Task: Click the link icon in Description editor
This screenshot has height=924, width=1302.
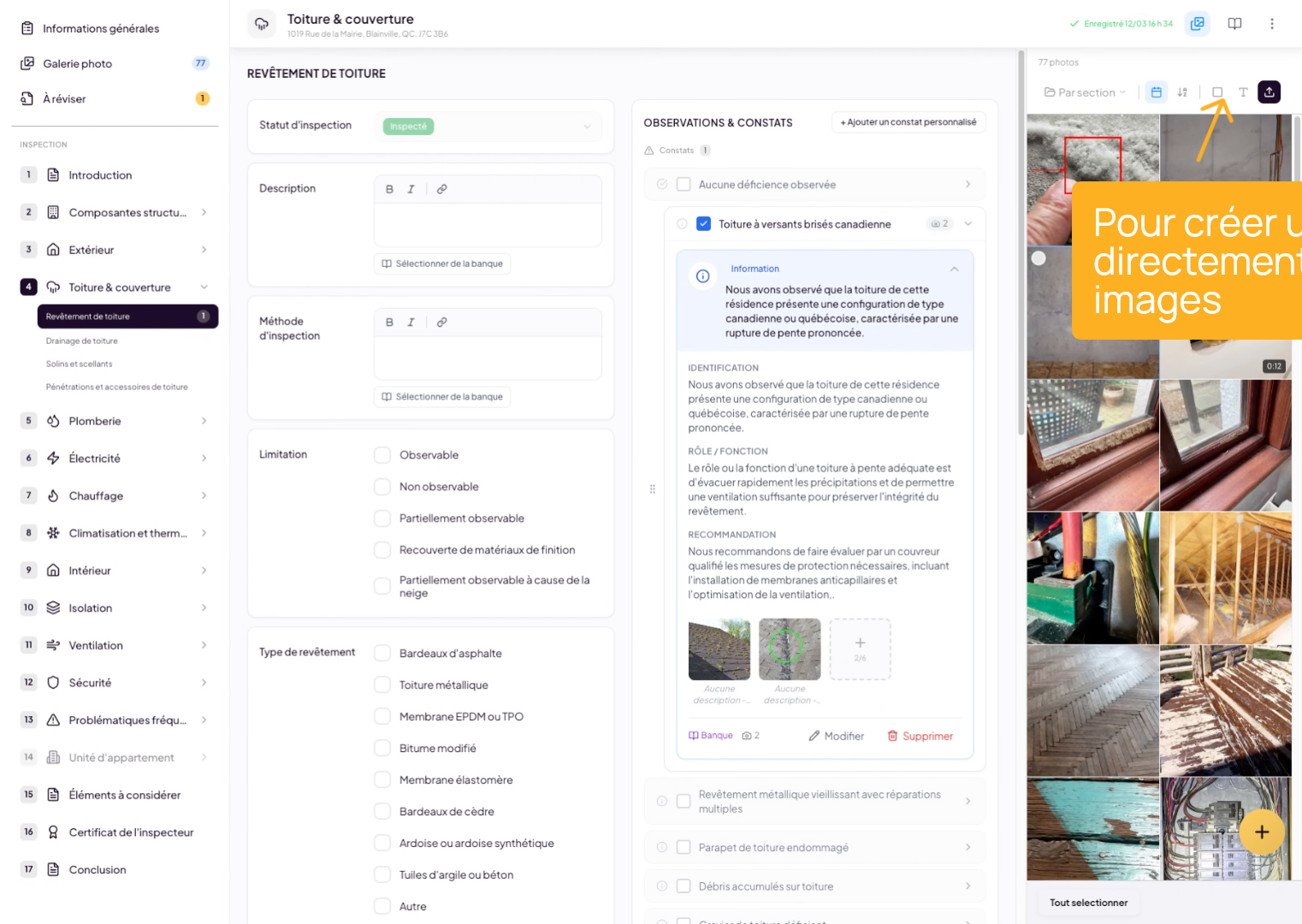Action: tap(441, 189)
